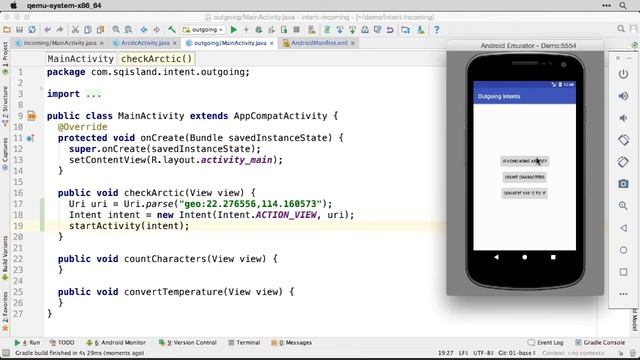Tap COUNT CHARACTERS button in emulator

[x=524, y=177]
